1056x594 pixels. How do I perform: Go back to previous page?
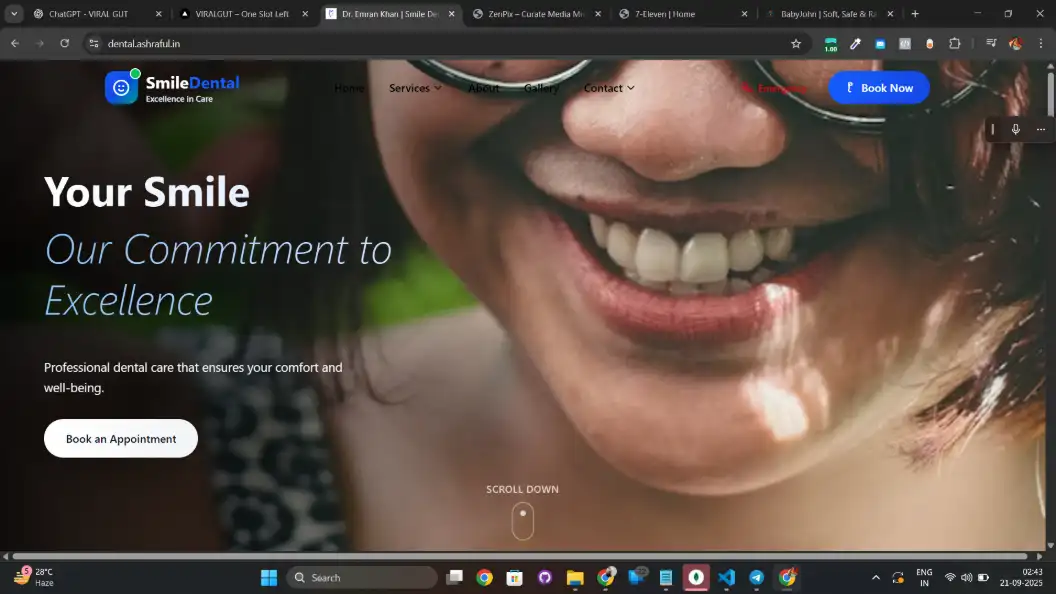pos(15,44)
